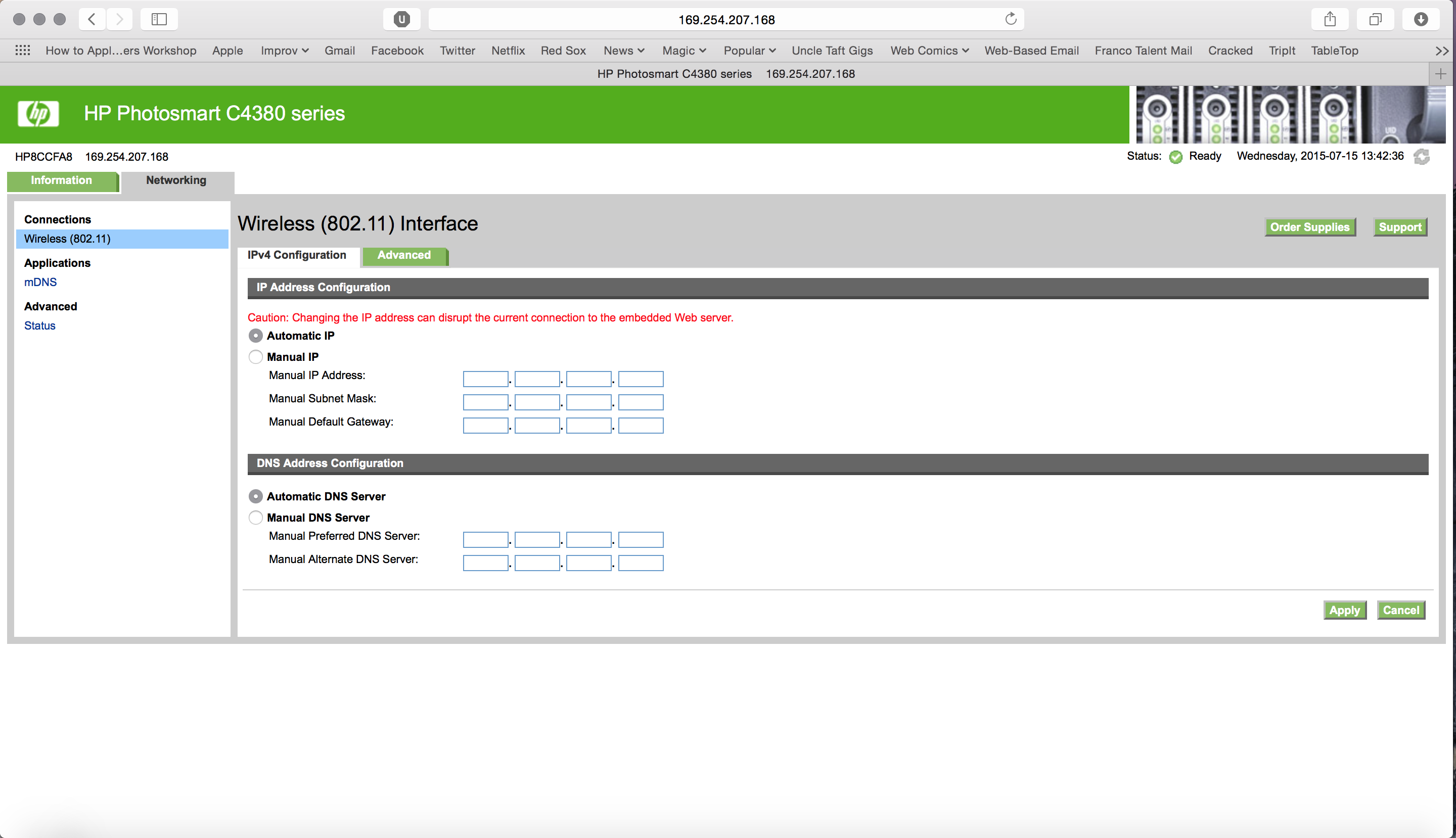Image resolution: width=1456 pixels, height=838 pixels.
Task: Open the Top Sites grid icon
Action: pos(22,50)
